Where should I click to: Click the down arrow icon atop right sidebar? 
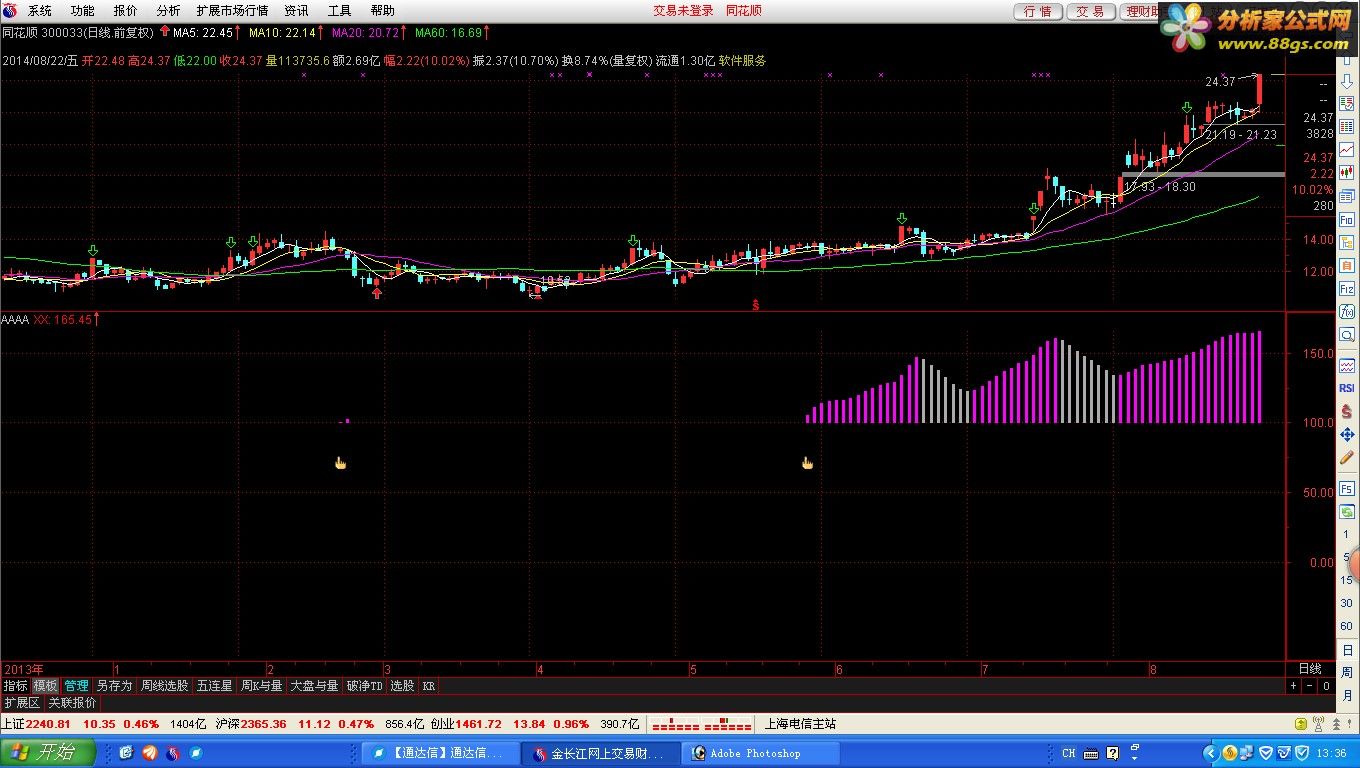coord(1347,81)
